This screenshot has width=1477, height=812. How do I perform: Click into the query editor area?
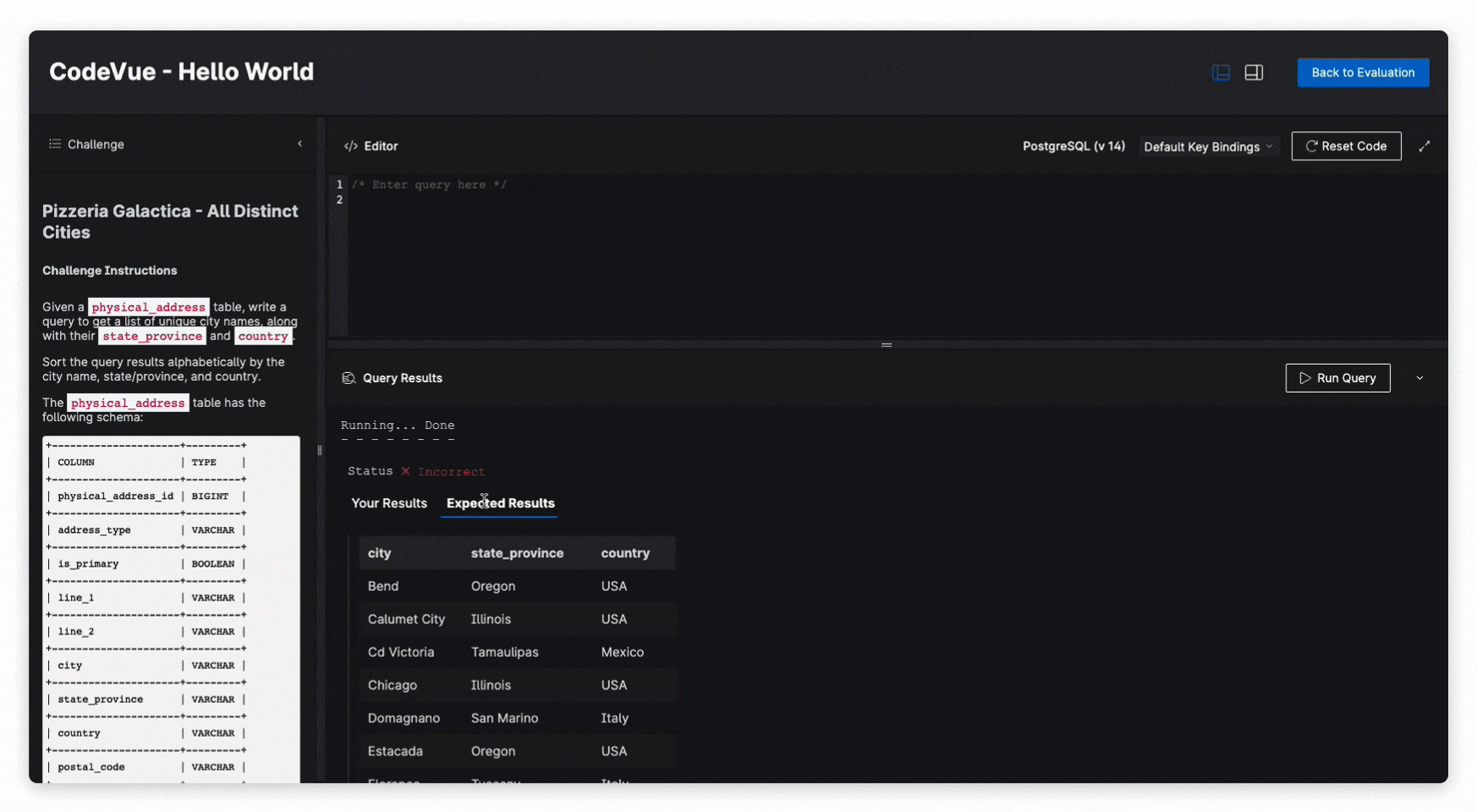pyautogui.click(x=897, y=254)
